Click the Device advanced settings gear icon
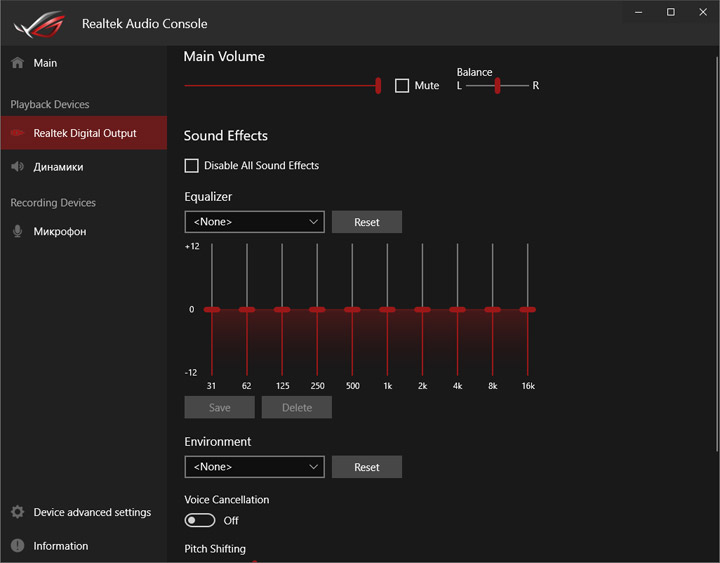 17,512
